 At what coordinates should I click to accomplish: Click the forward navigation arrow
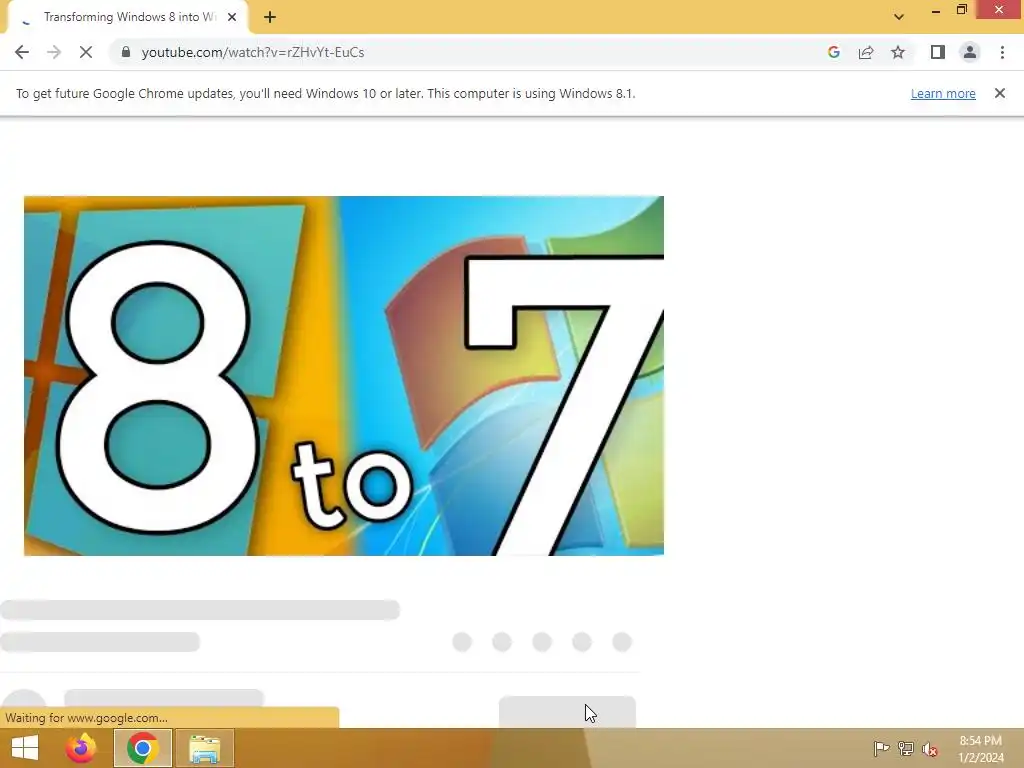[x=54, y=52]
